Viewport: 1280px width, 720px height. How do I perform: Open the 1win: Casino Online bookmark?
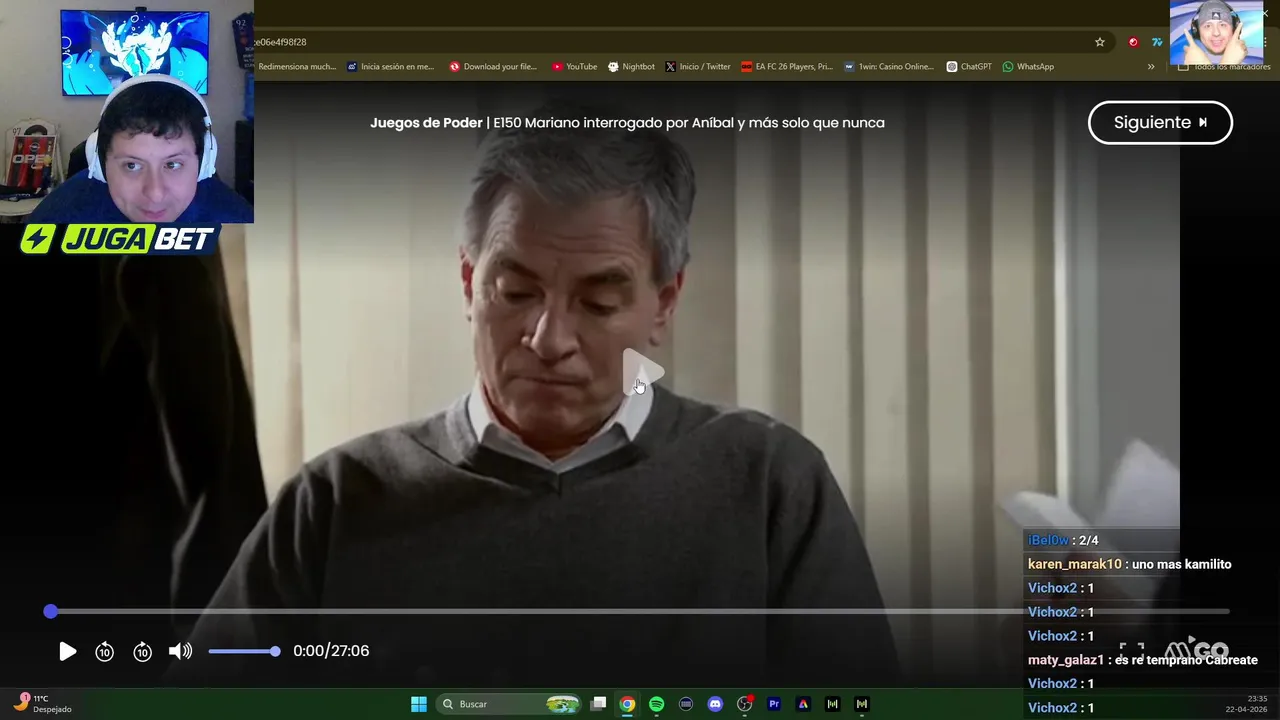pyautogui.click(x=888, y=67)
